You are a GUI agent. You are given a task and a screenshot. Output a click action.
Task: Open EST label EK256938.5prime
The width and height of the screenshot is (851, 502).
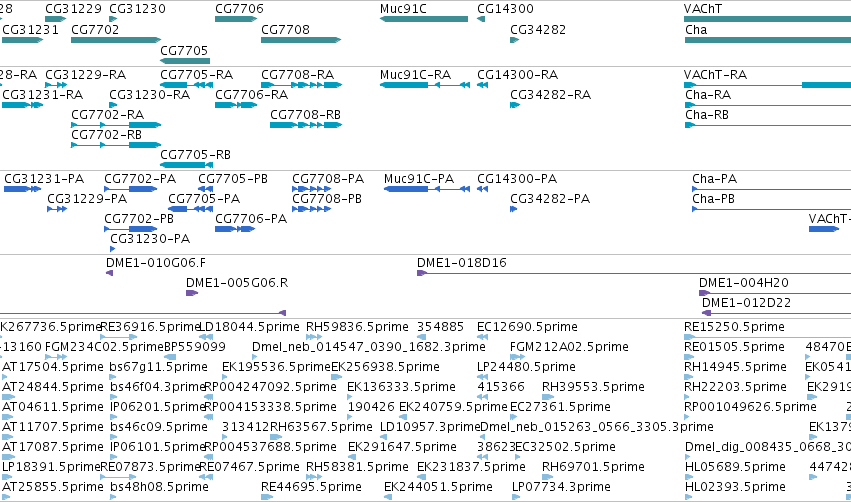click(385, 367)
